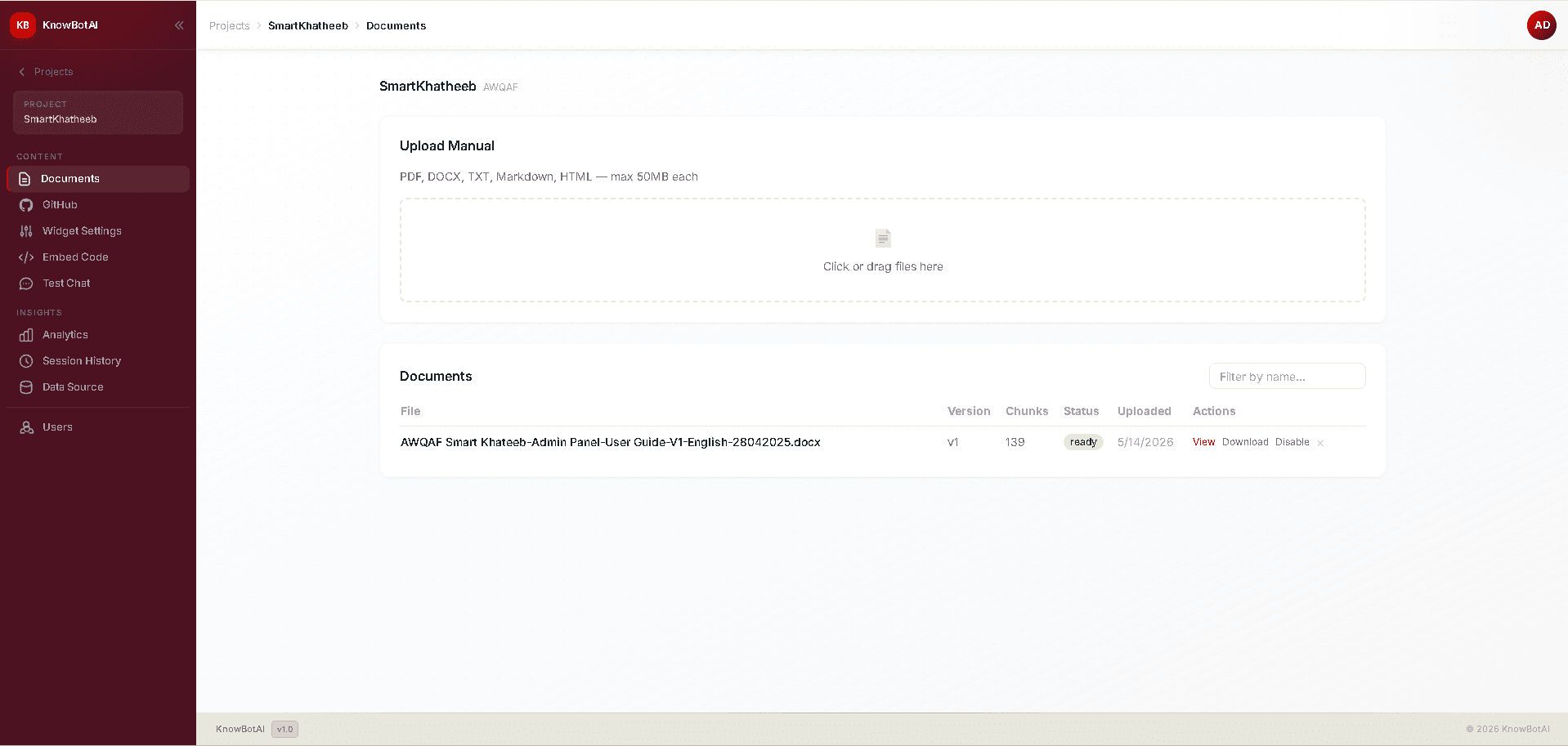View the AWQAF docx document
This screenshot has height=746, width=1568.
[x=1203, y=442]
